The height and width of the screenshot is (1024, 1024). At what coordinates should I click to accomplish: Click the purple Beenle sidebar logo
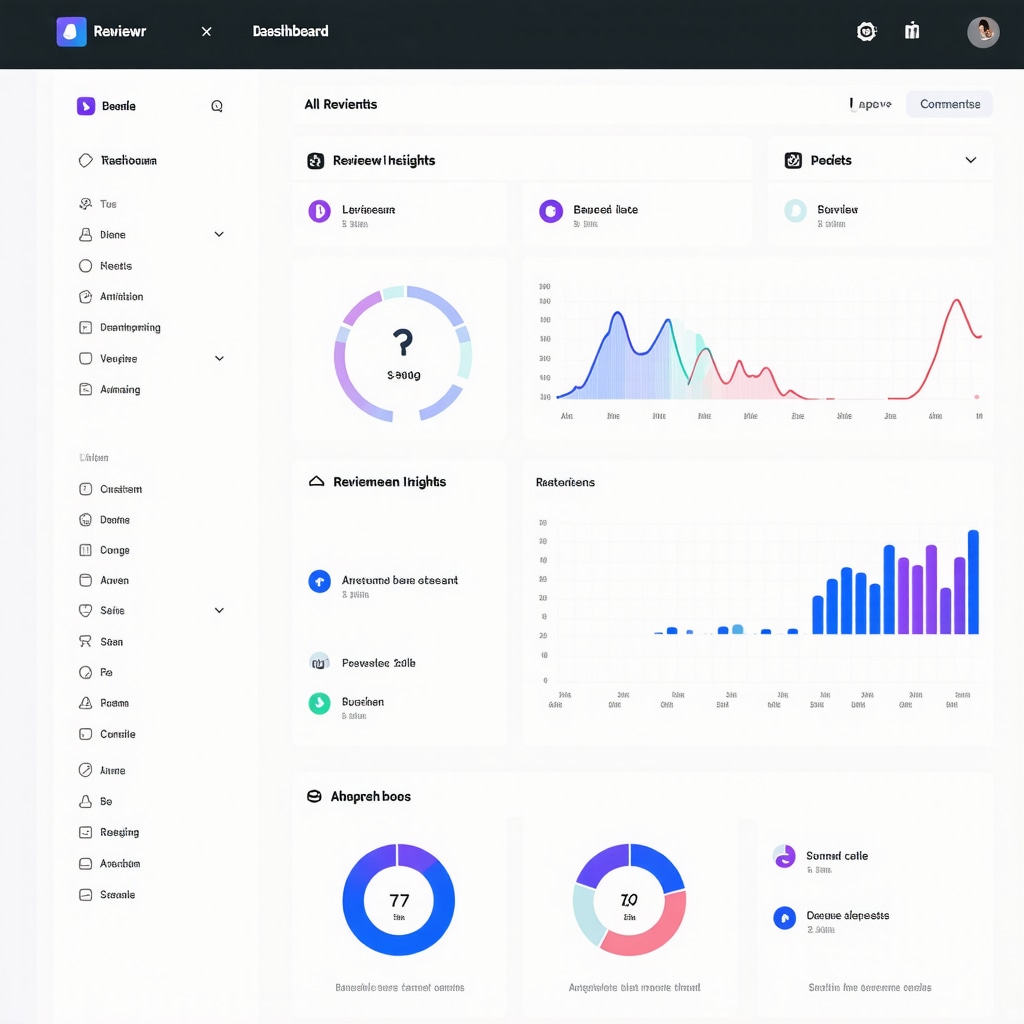86,106
